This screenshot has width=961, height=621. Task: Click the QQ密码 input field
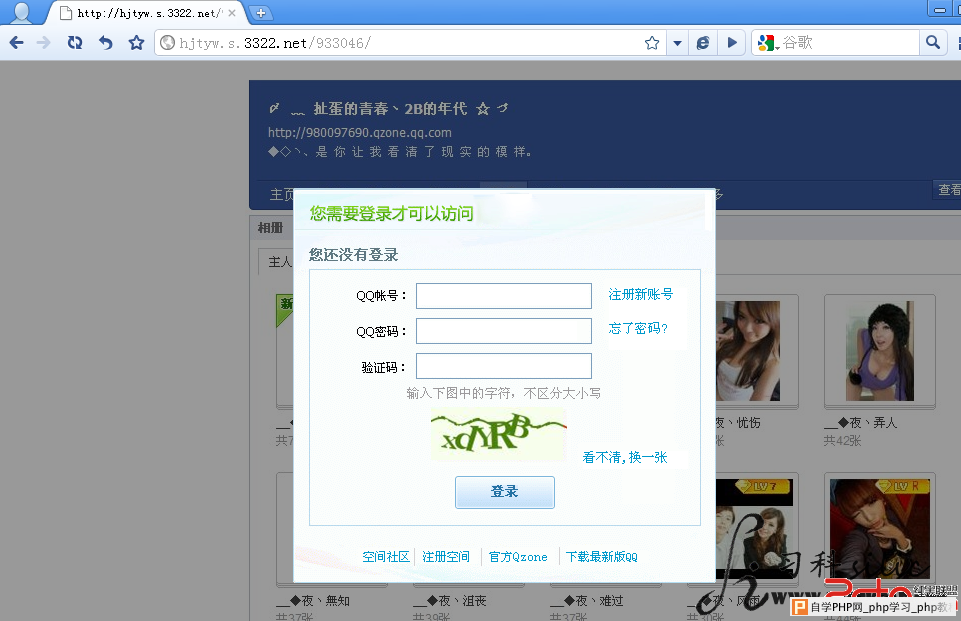point(504,331)
